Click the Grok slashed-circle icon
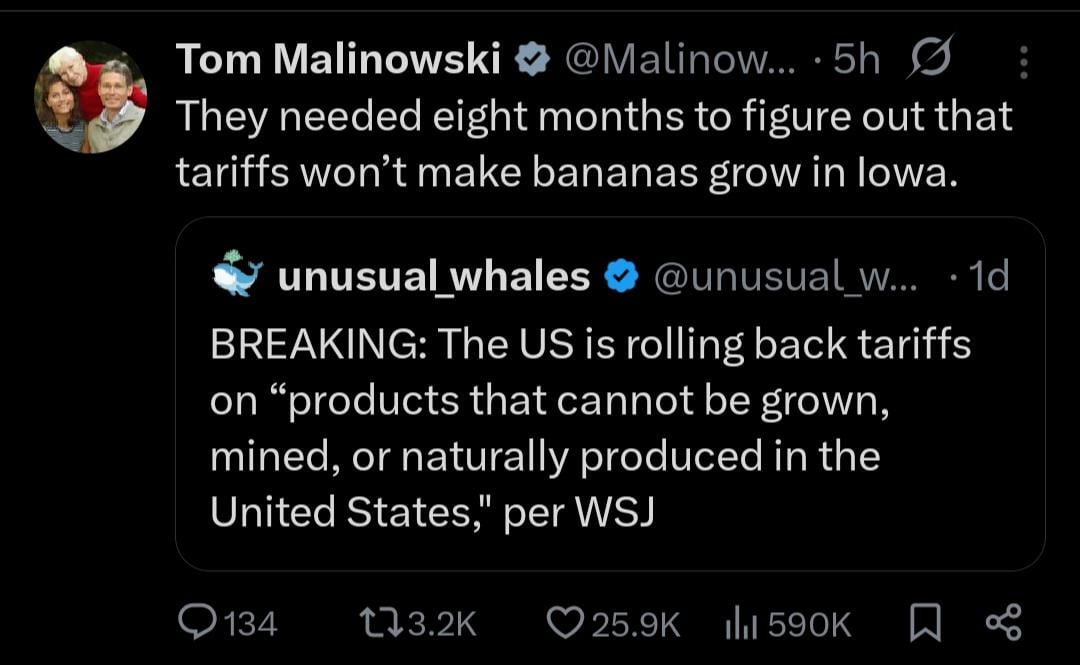 [x=930, y=59]
